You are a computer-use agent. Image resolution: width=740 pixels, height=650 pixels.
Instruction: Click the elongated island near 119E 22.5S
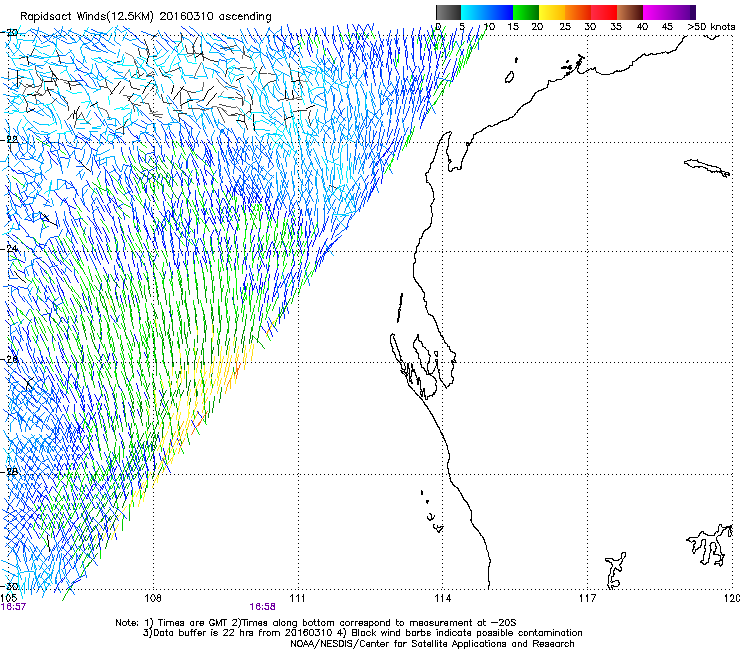click(x=707, y=168)
